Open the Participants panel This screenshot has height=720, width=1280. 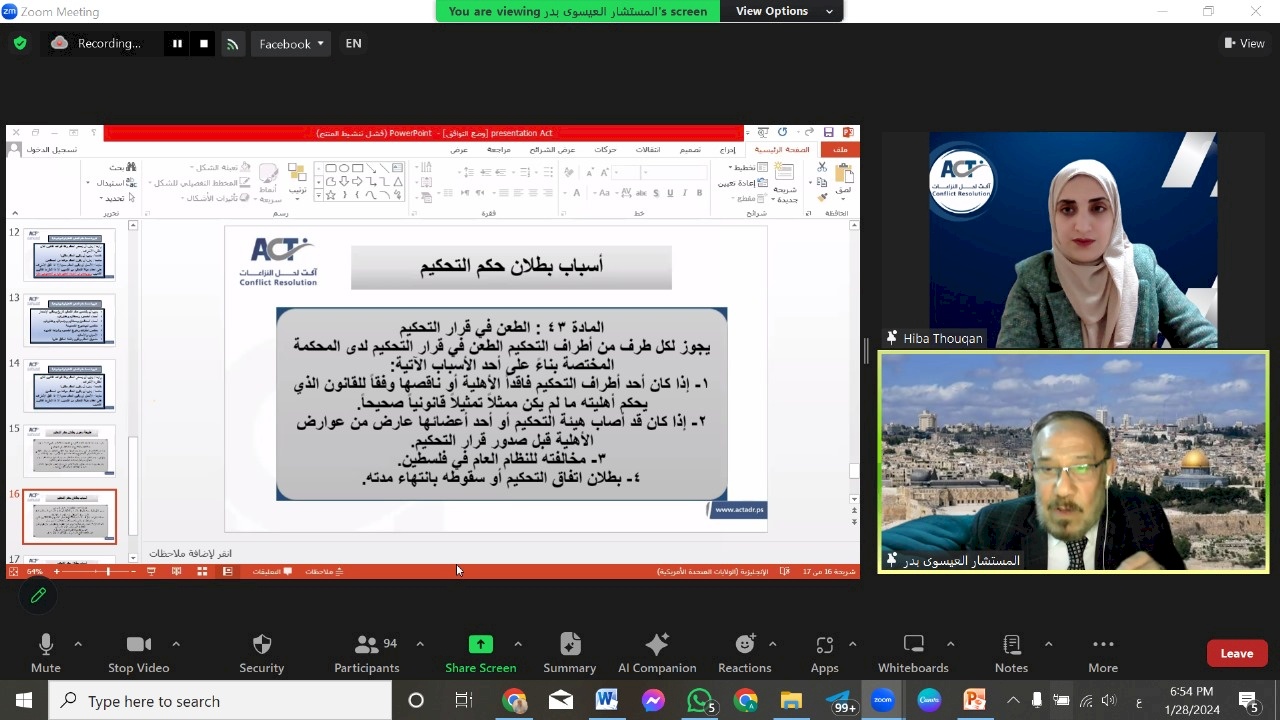click(x=367, y=653)
